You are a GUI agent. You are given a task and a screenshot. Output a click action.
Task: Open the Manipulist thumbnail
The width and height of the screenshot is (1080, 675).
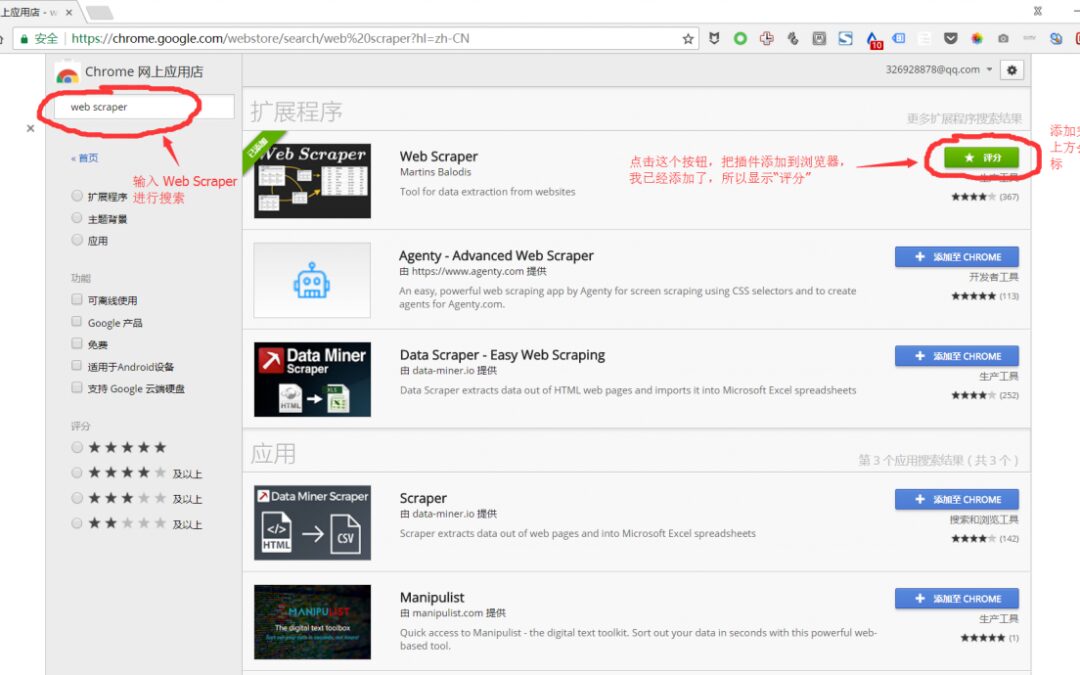pos(313,622)
